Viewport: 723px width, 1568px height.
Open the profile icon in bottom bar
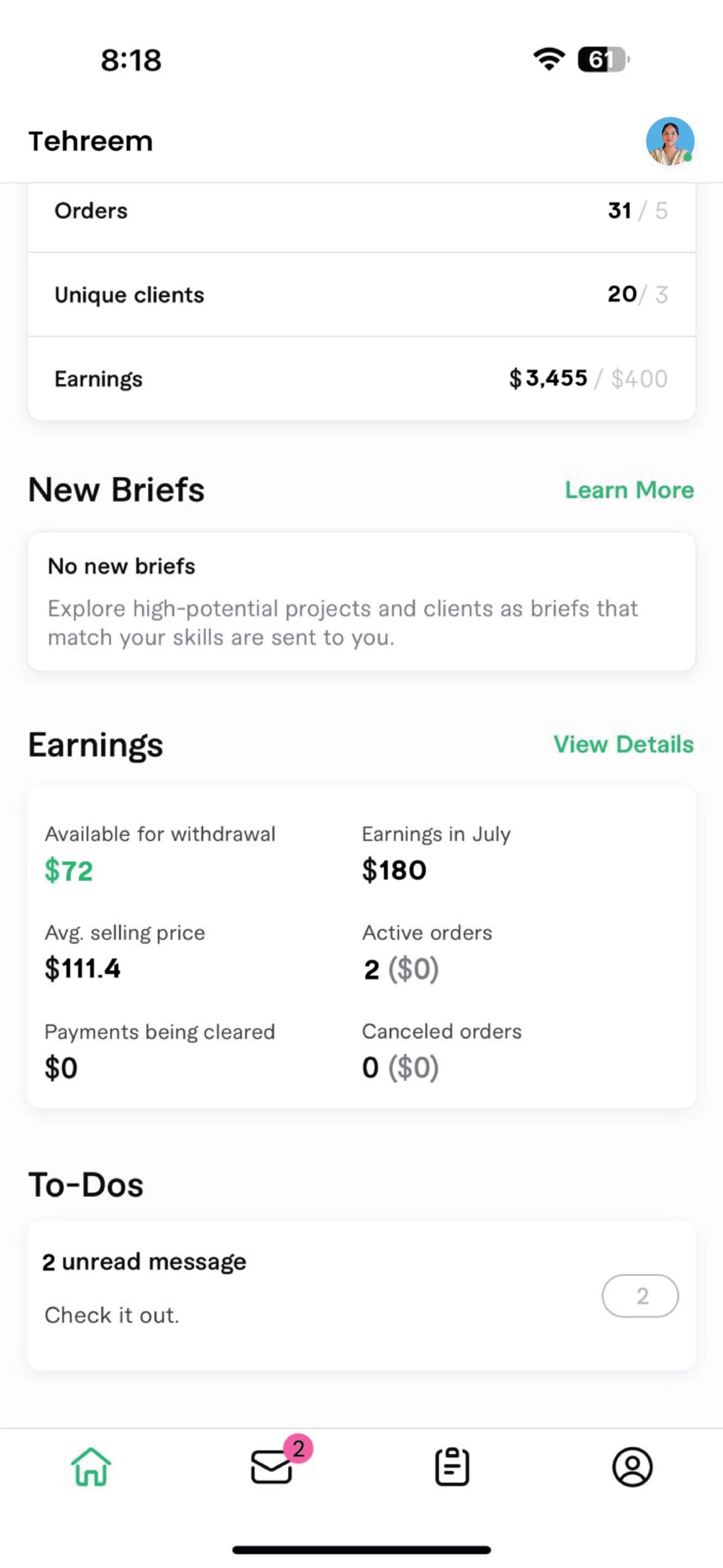pos(632,1466)
